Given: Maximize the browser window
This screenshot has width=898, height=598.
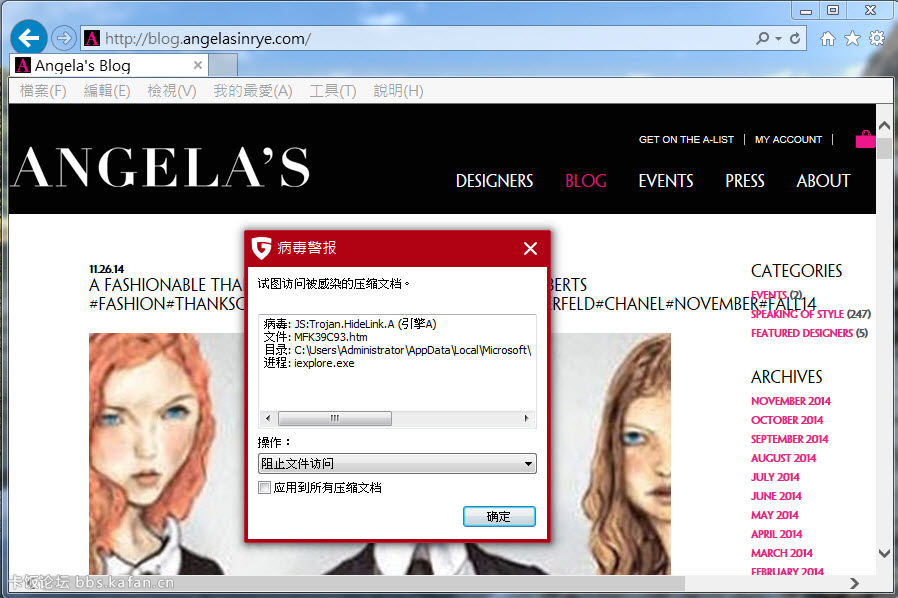Looking at the screenshot, I should (833, 10).
